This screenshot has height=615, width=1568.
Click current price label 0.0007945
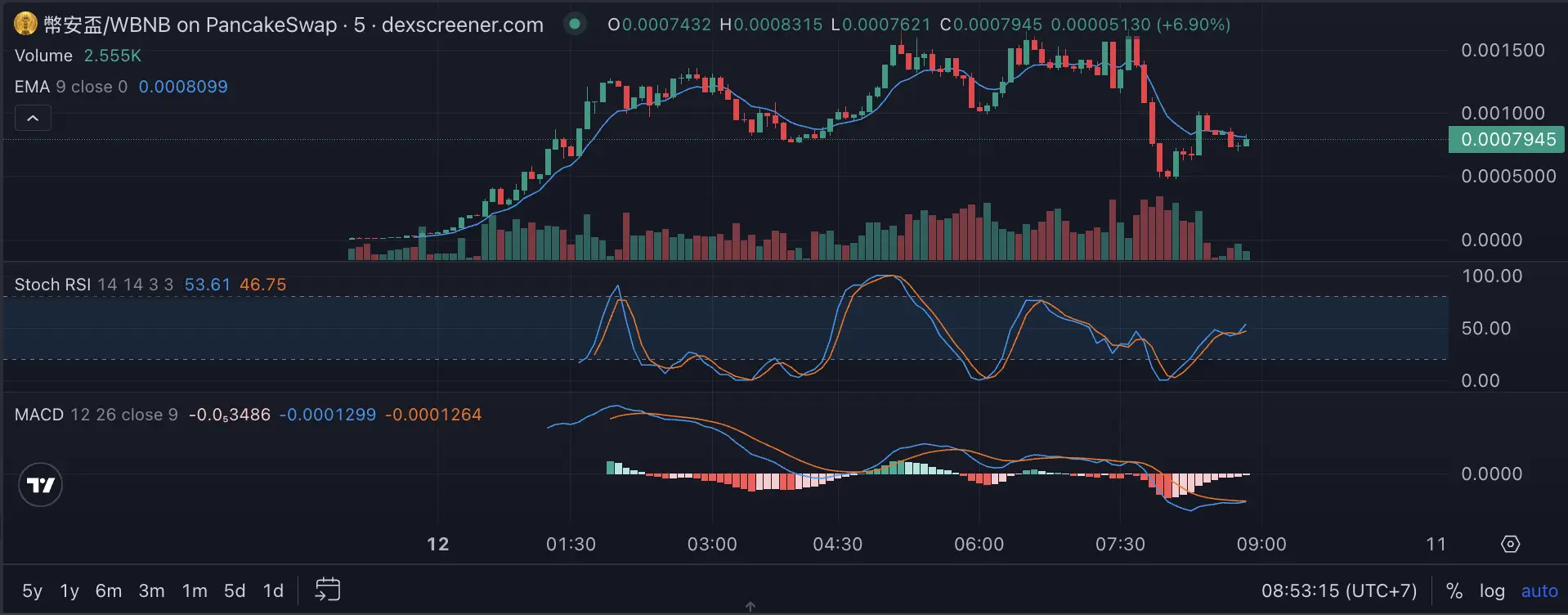coord(1507,139)
